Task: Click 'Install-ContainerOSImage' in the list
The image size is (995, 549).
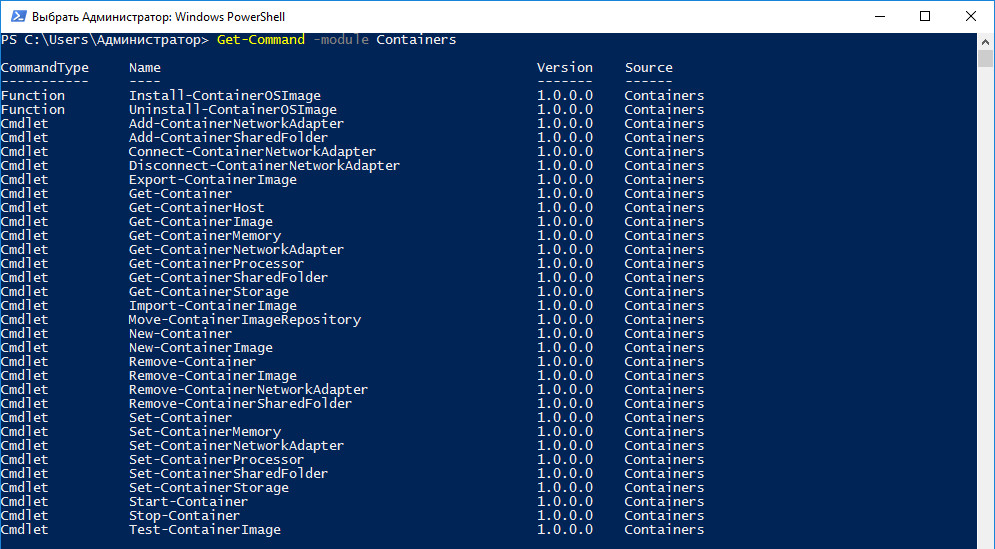Action: tap(225, 95)
